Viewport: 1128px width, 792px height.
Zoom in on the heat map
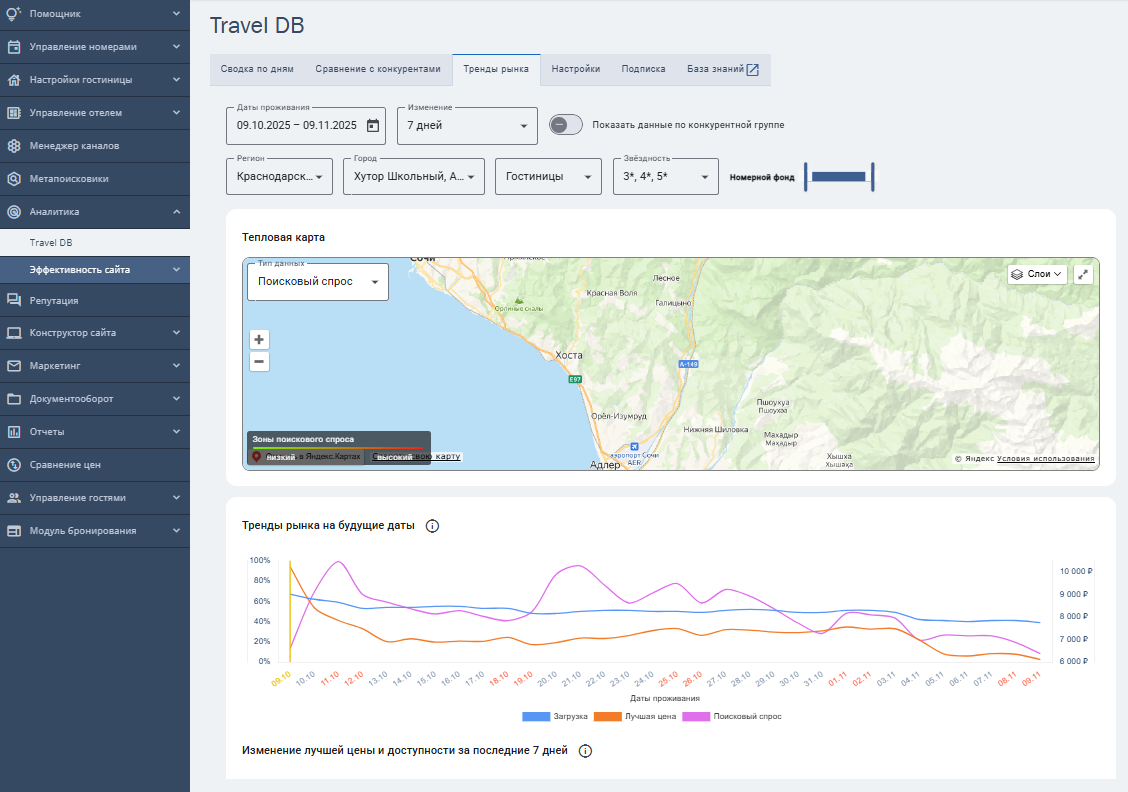(259, 339)
